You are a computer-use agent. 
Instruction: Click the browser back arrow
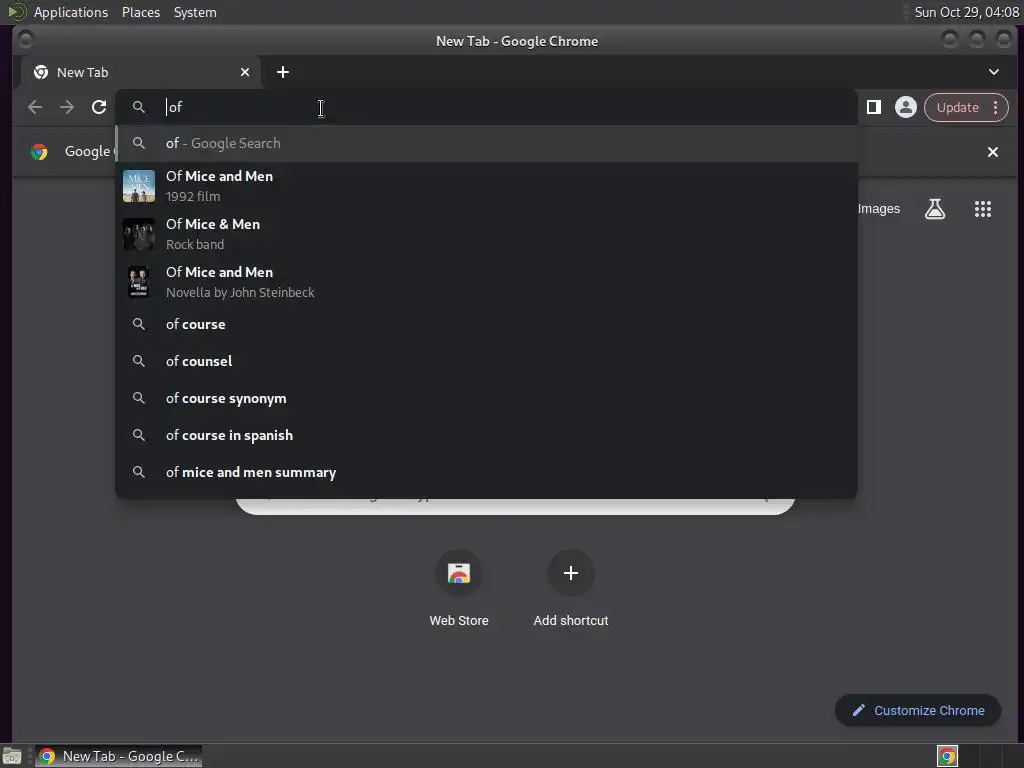[x=35, y=107]
